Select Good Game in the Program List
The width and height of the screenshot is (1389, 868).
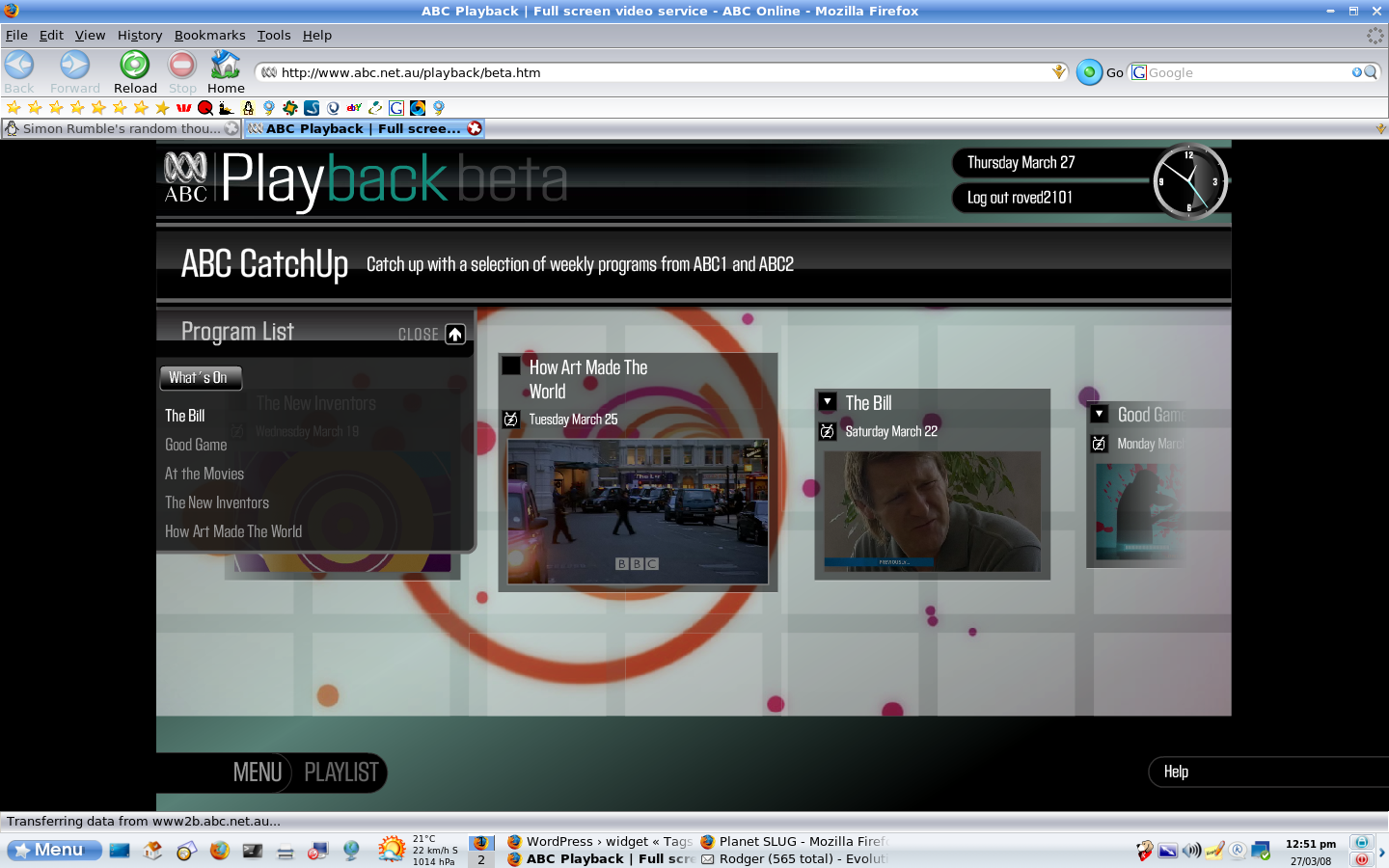(x=196, y=445)
